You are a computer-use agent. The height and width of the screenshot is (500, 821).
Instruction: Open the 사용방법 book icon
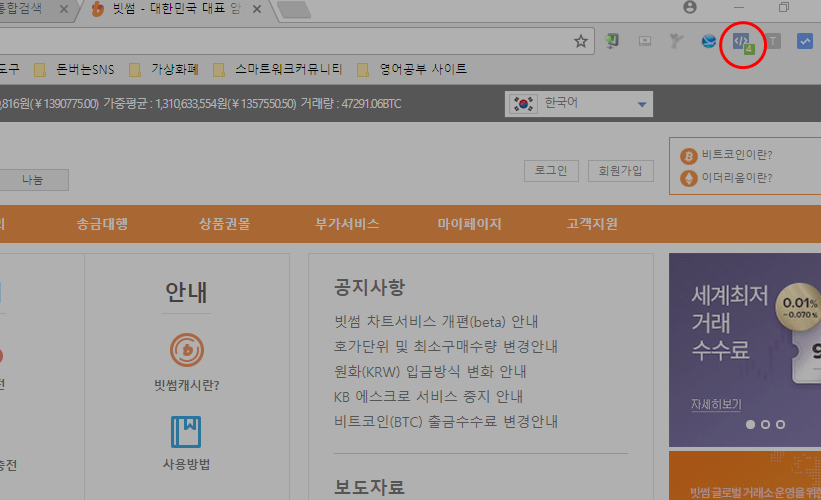(x=186, y=431)
